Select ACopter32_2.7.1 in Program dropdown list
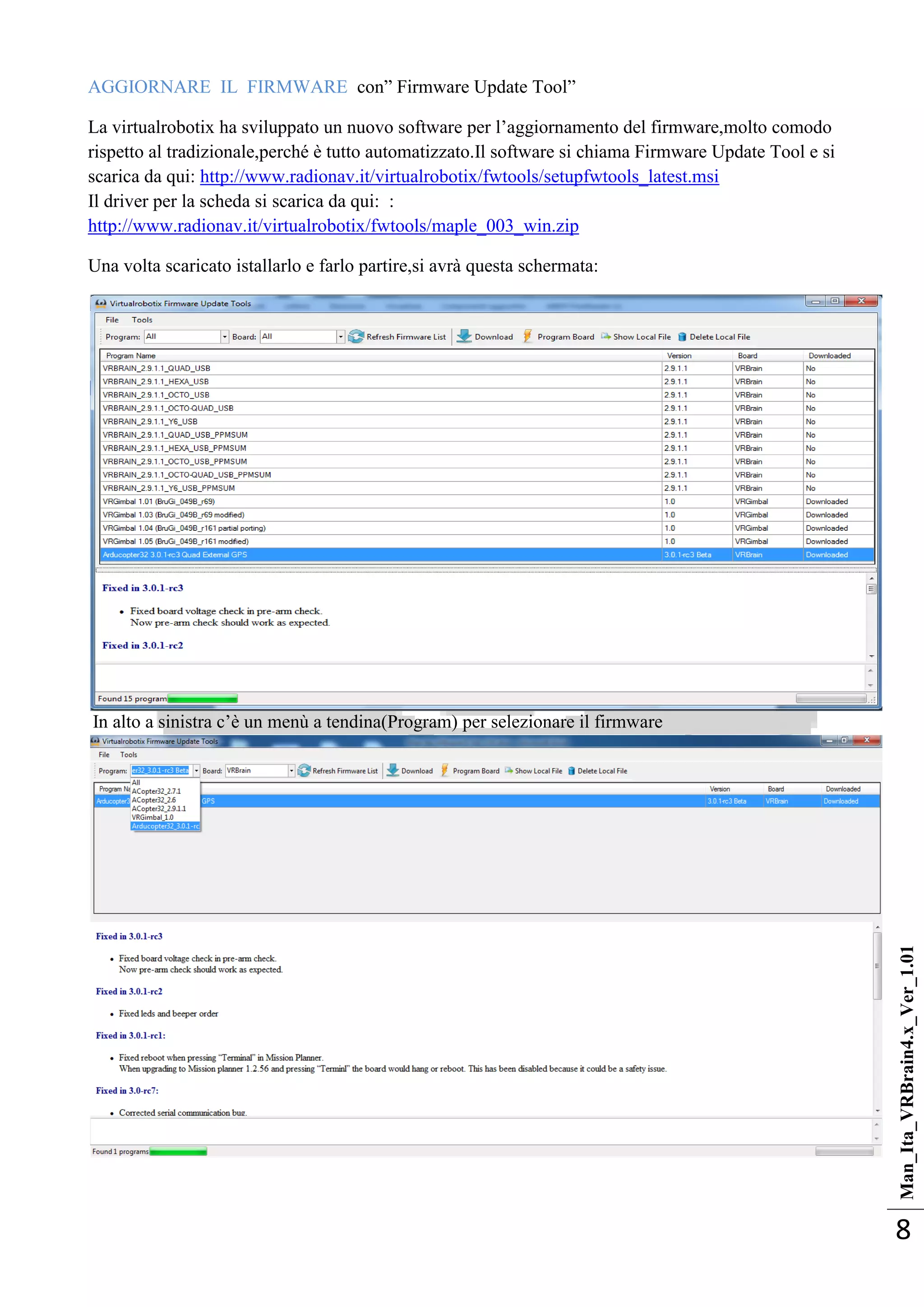The width and height of the screenshot is (924, 1307). 165,791
